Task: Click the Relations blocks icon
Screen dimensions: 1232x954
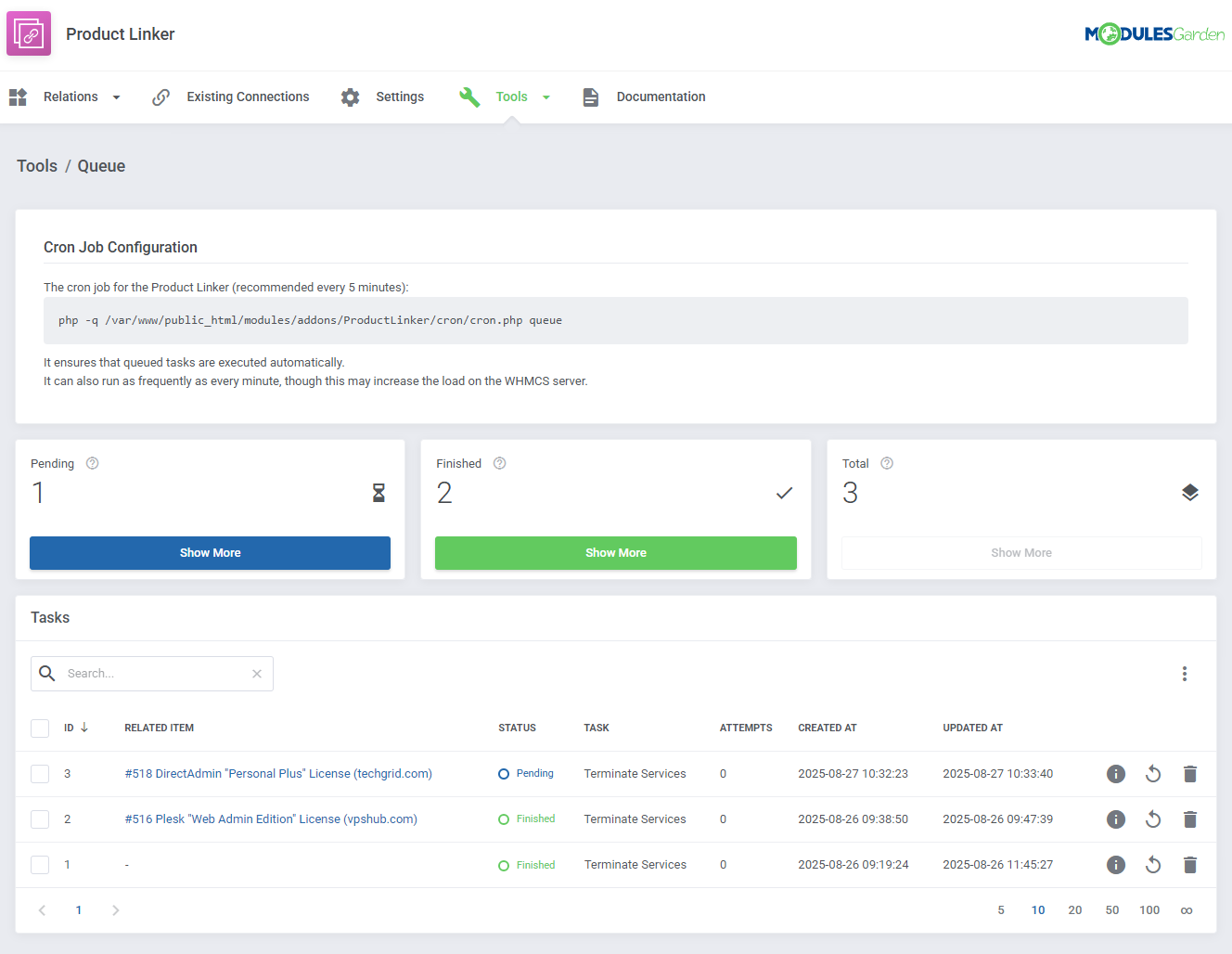Action: pyautogui.click(x=18, y=97)
